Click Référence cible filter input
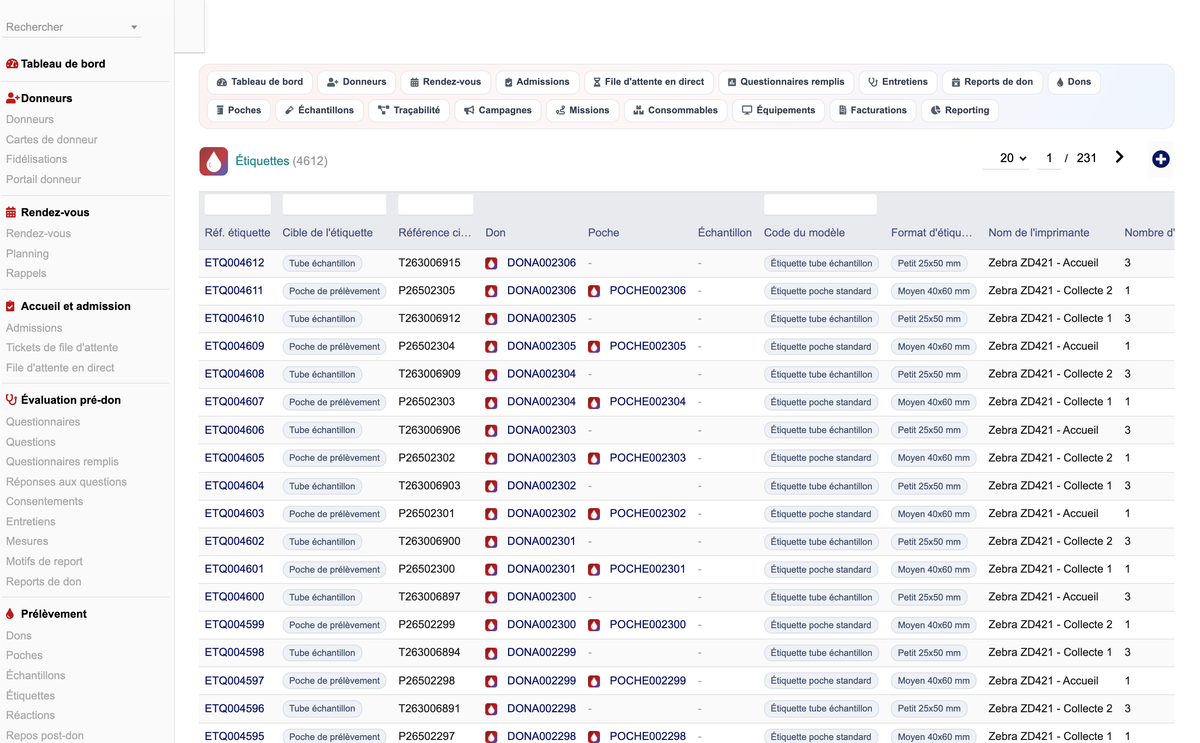The image size is (1200, 743). (x=435, y=204)
